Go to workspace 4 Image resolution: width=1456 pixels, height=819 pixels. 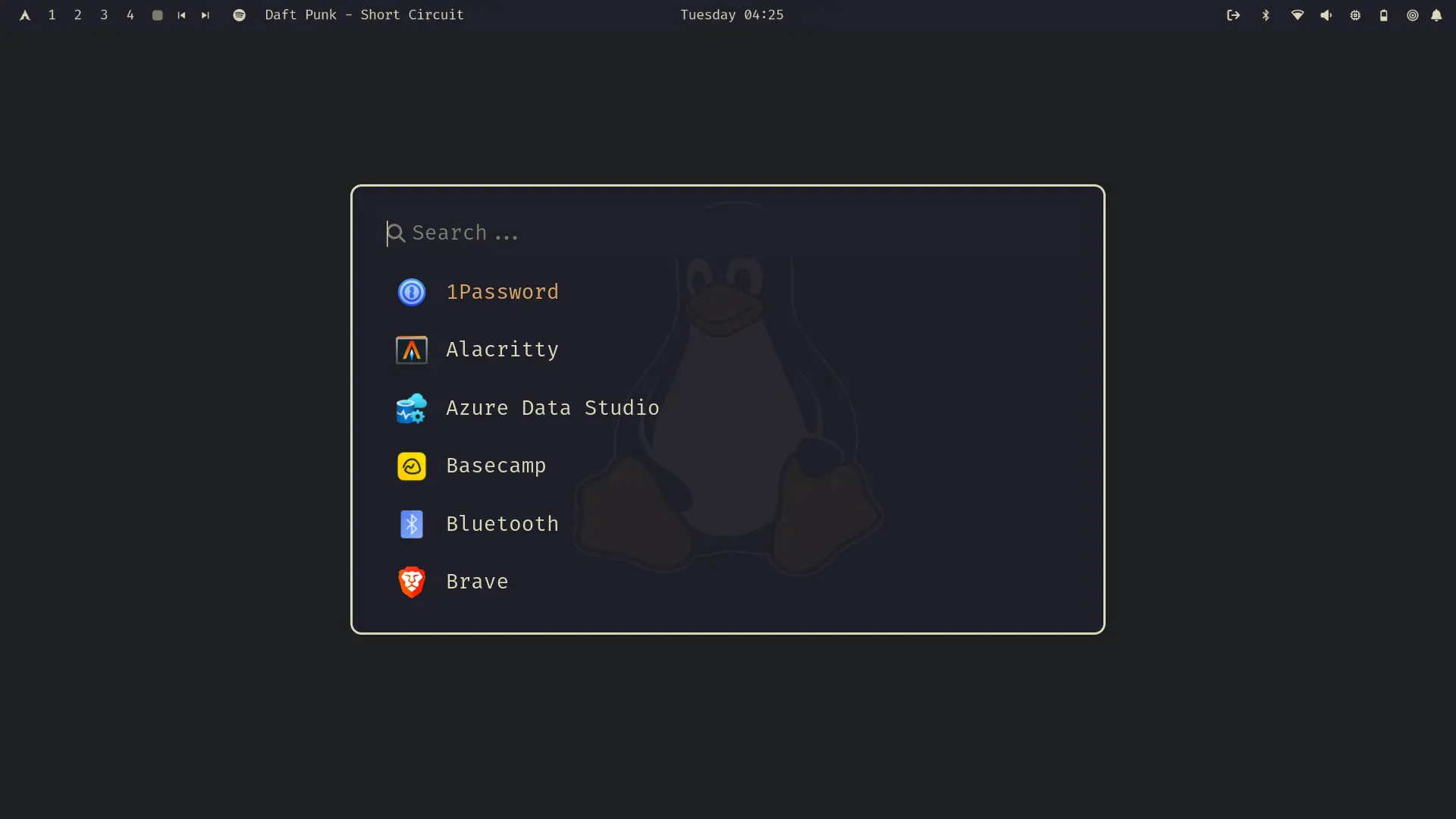[x=130, y=15]
